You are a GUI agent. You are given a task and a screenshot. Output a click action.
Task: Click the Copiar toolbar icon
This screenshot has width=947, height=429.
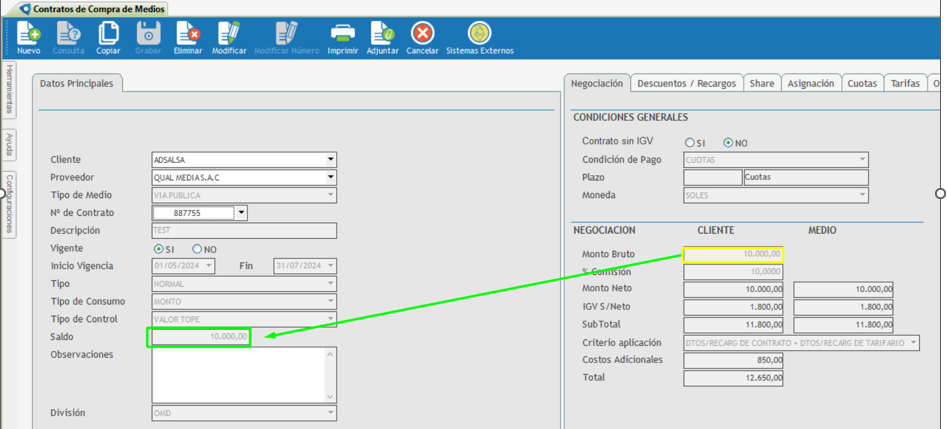click(x=108, y=33)
